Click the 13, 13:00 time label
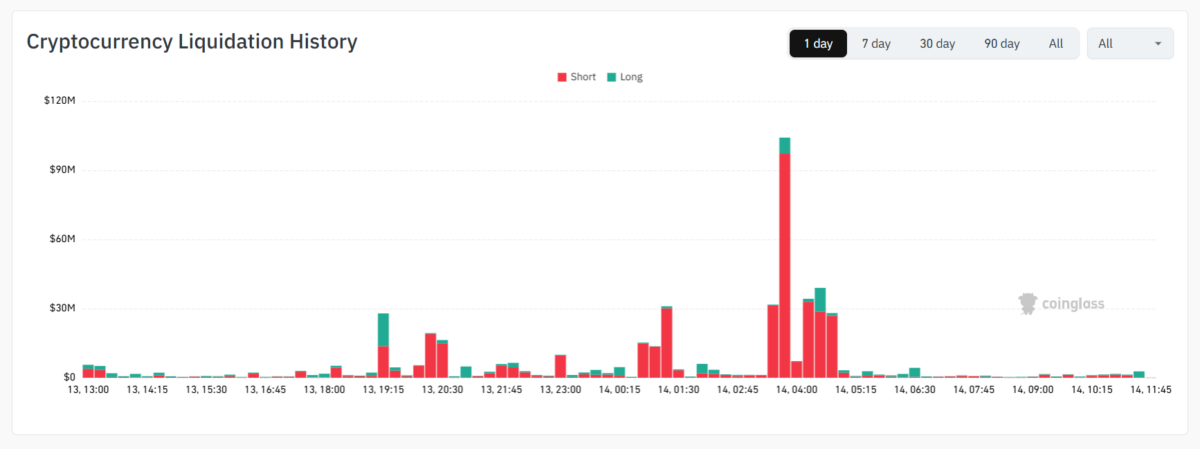1200x449 pixels. pyautogui.click(x=88, y=391)
